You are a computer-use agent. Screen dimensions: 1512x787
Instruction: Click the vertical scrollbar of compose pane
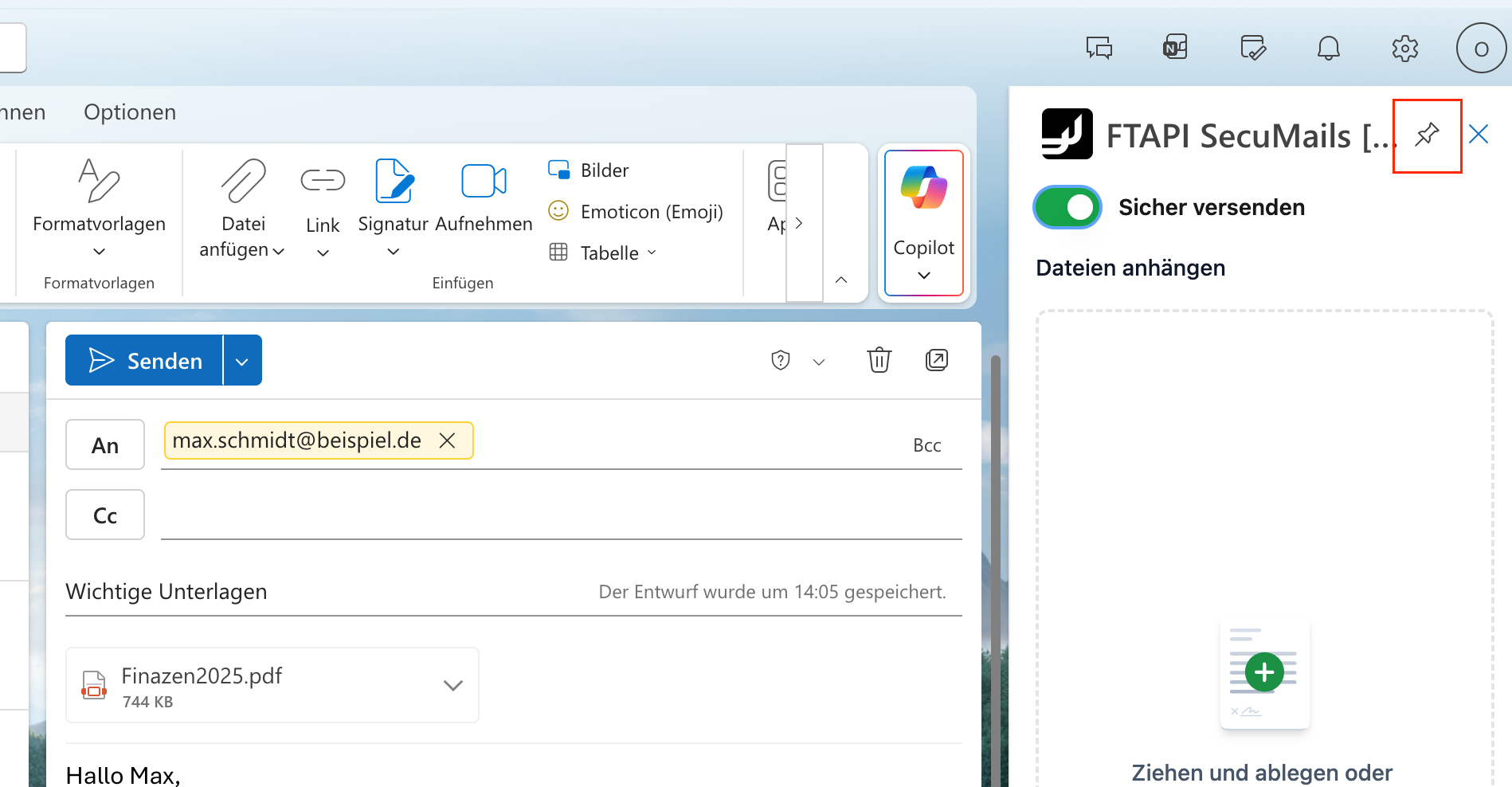[995, 571]
